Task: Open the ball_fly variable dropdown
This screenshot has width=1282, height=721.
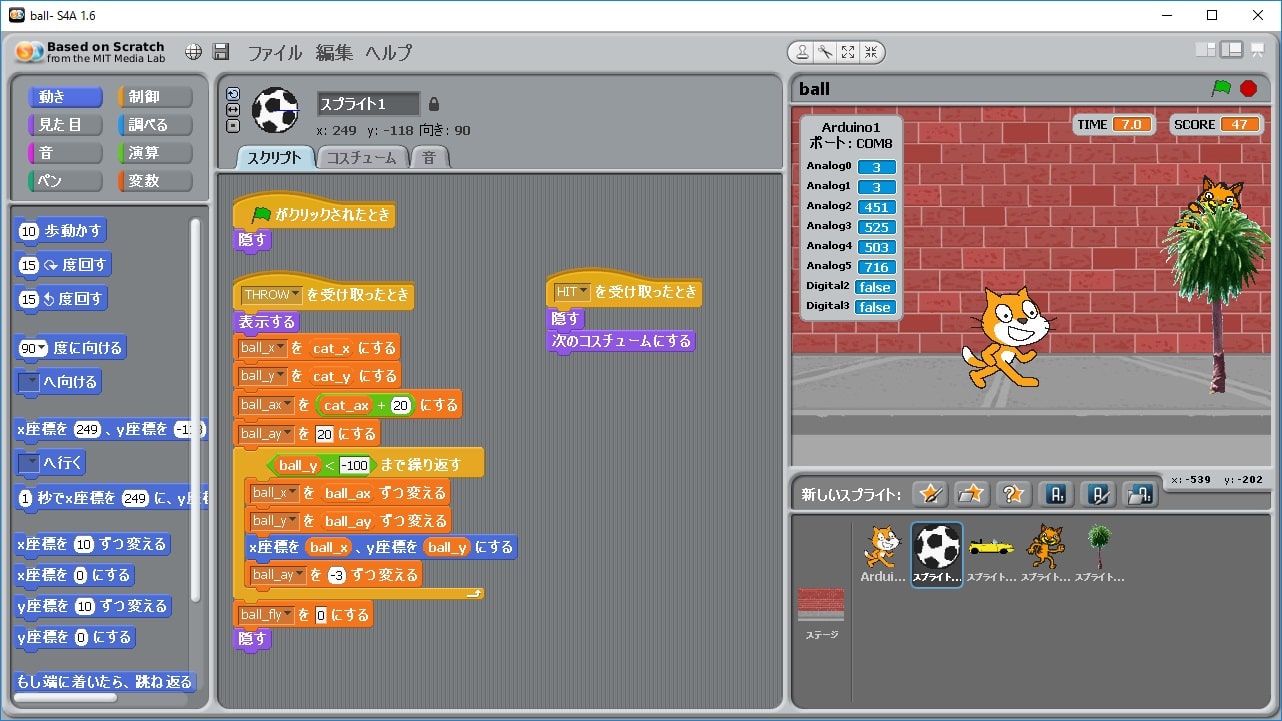Action: [266, 615]
